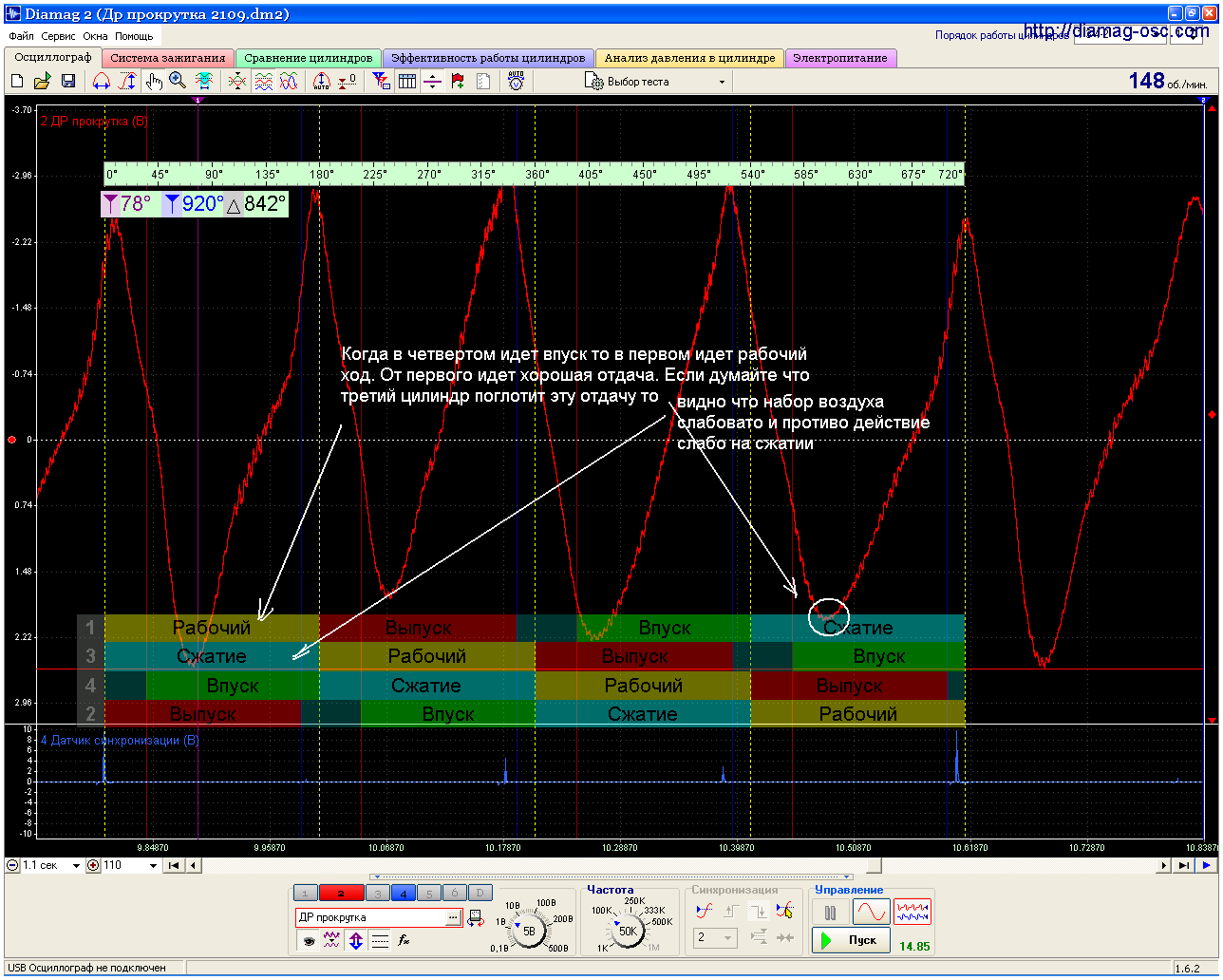Click the blue vertical position arrows icon
1223x980 pixels.
point(356,940)
